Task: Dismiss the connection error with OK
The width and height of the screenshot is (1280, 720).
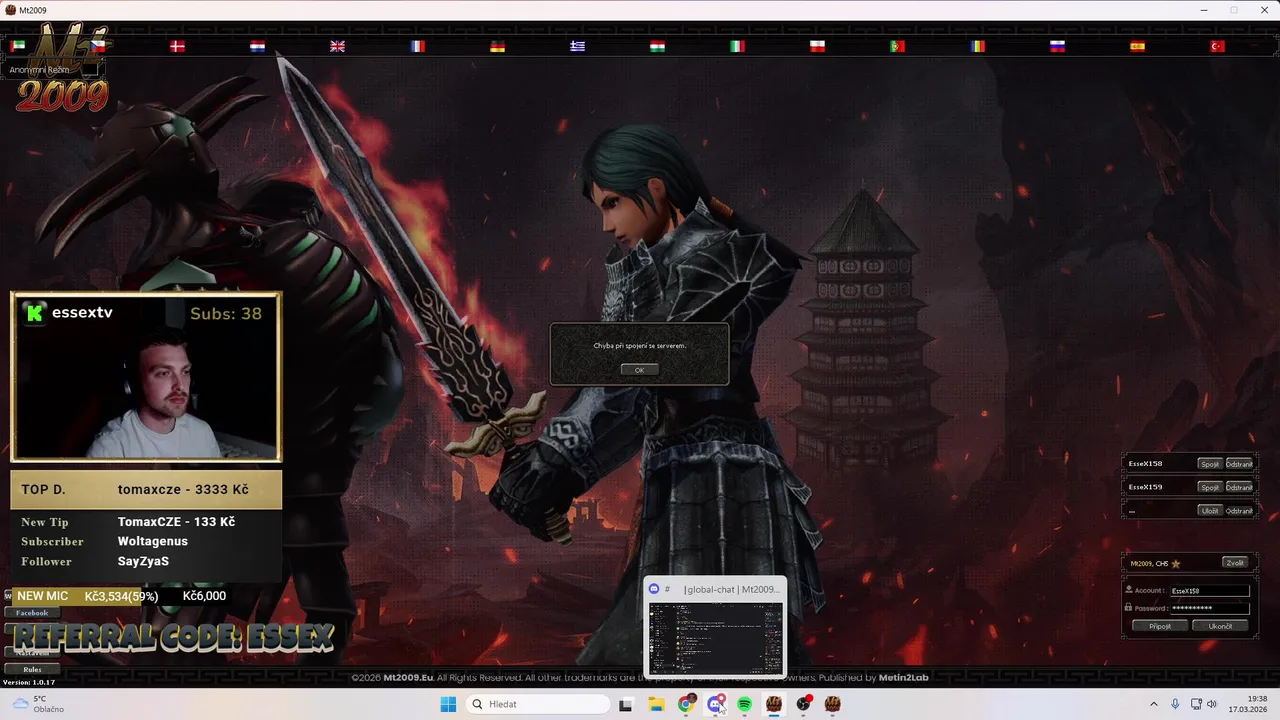Action: (x=639, y=370)
